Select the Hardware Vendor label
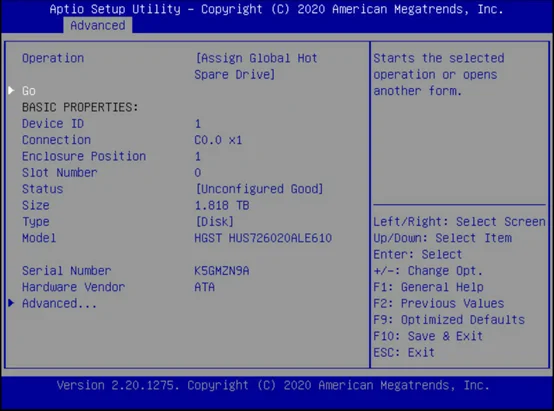The image size is (554, 411). 74,287
